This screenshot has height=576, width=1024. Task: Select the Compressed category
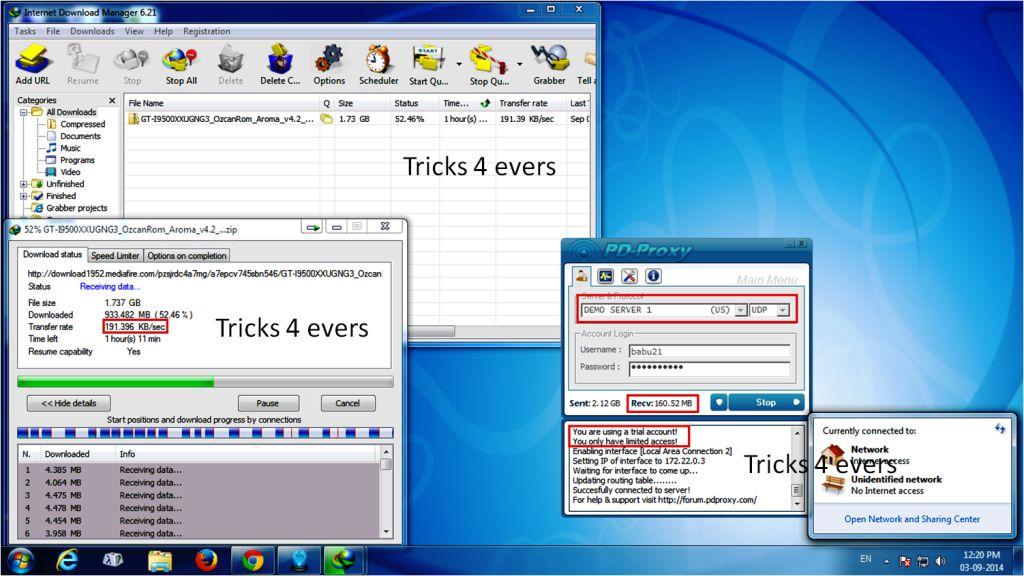coord(82,124)
